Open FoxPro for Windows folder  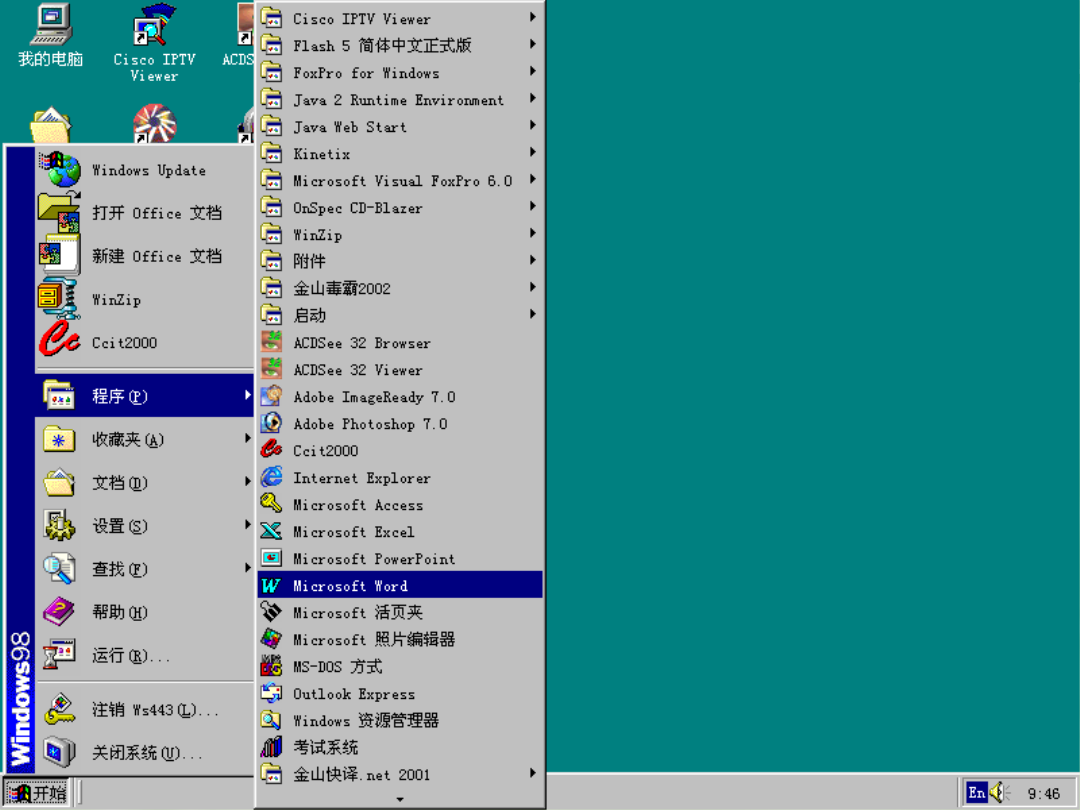[399, 72]
